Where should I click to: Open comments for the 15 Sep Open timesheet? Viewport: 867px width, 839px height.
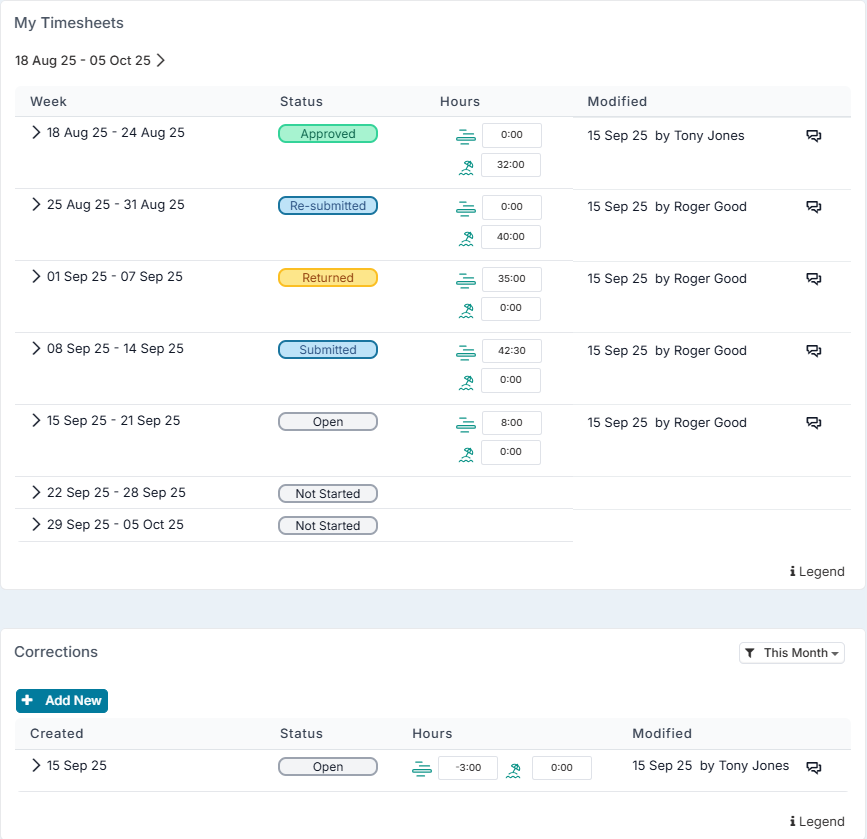[813, 423]
